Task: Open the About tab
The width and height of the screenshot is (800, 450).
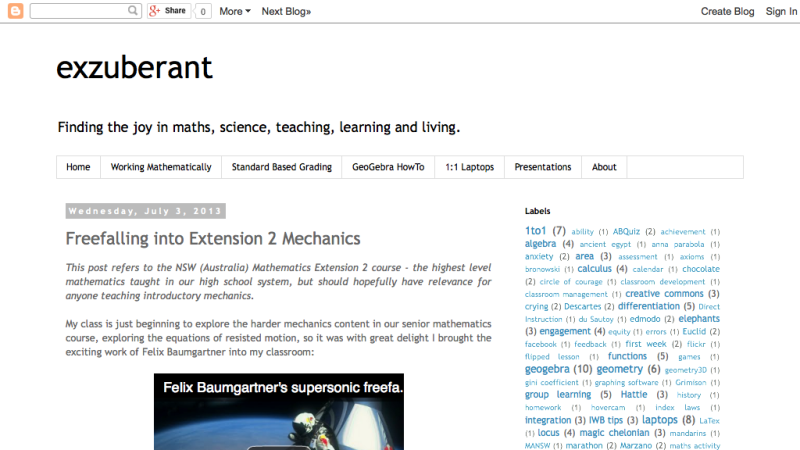Action: [x=604, y=167]
